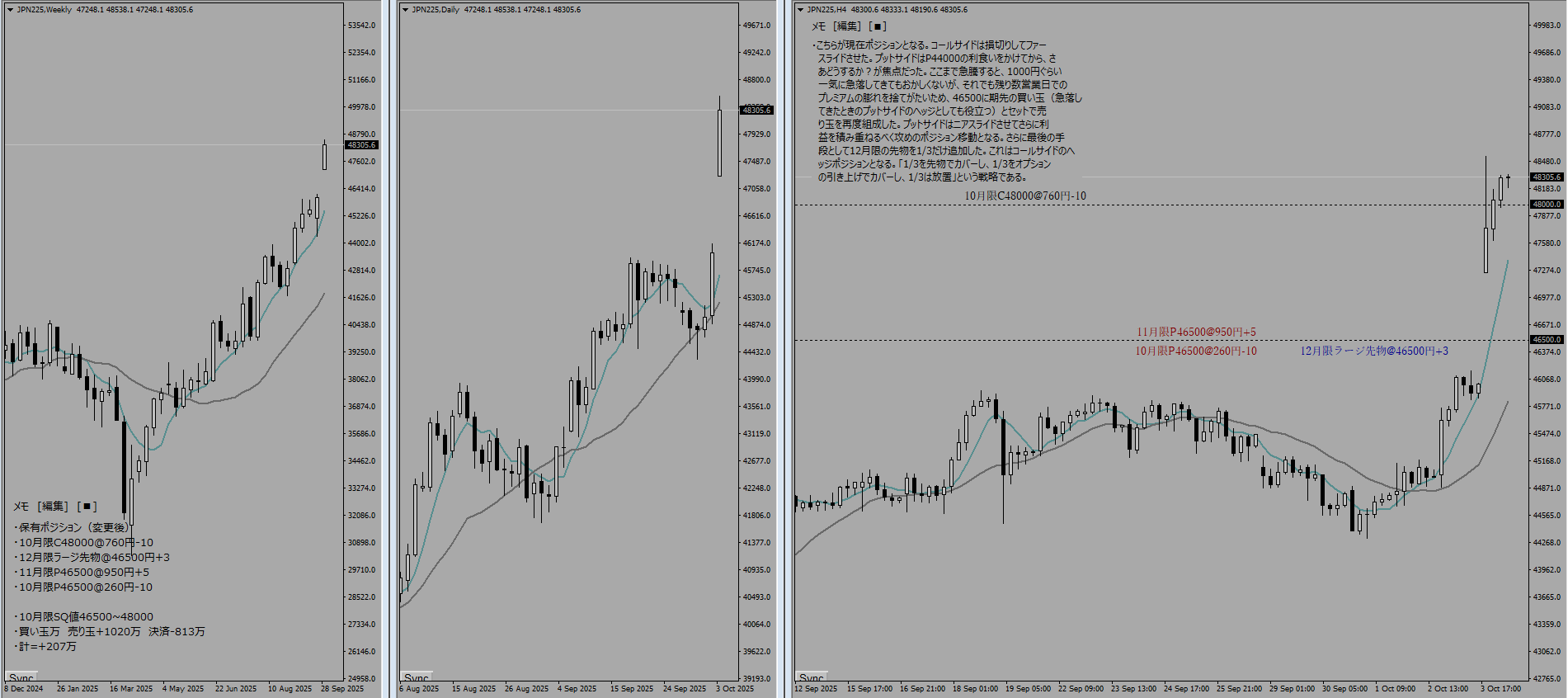Viewport: 1568px width, 698px height.
Task: Hit Sync button on the H4 chart
Action: pos(812,678)
